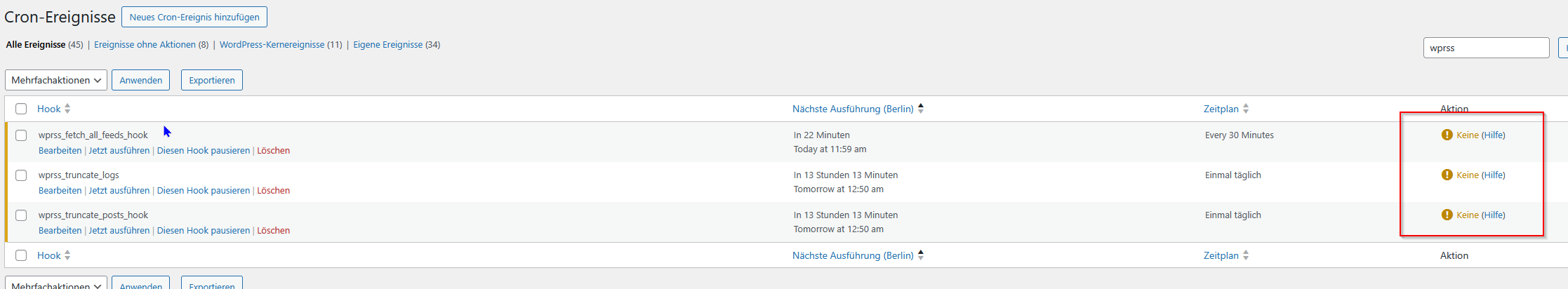Open the top Mehrfachaktionen dropdown

[56, 80]
